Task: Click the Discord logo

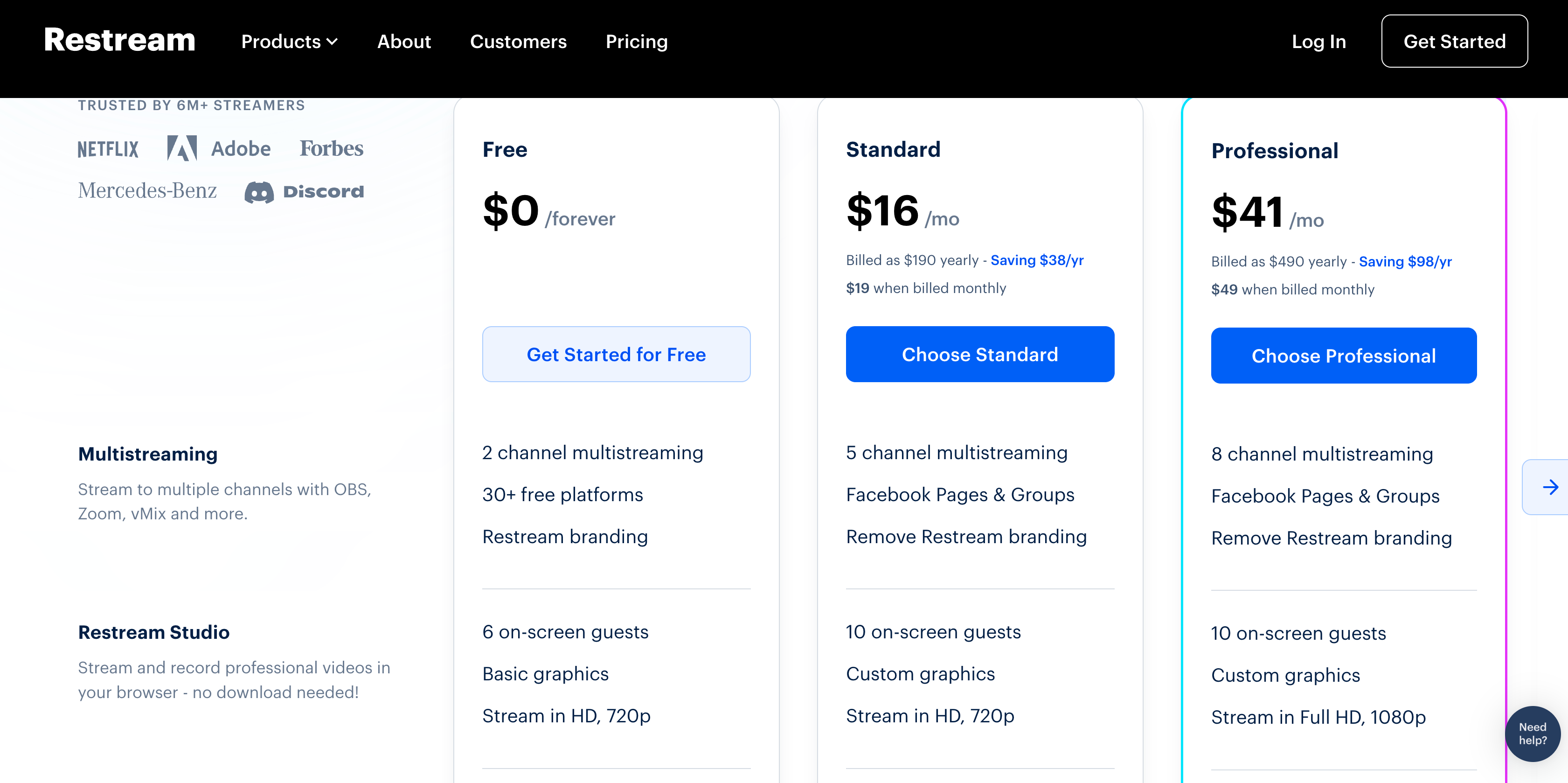Action: tap(305, 192)
